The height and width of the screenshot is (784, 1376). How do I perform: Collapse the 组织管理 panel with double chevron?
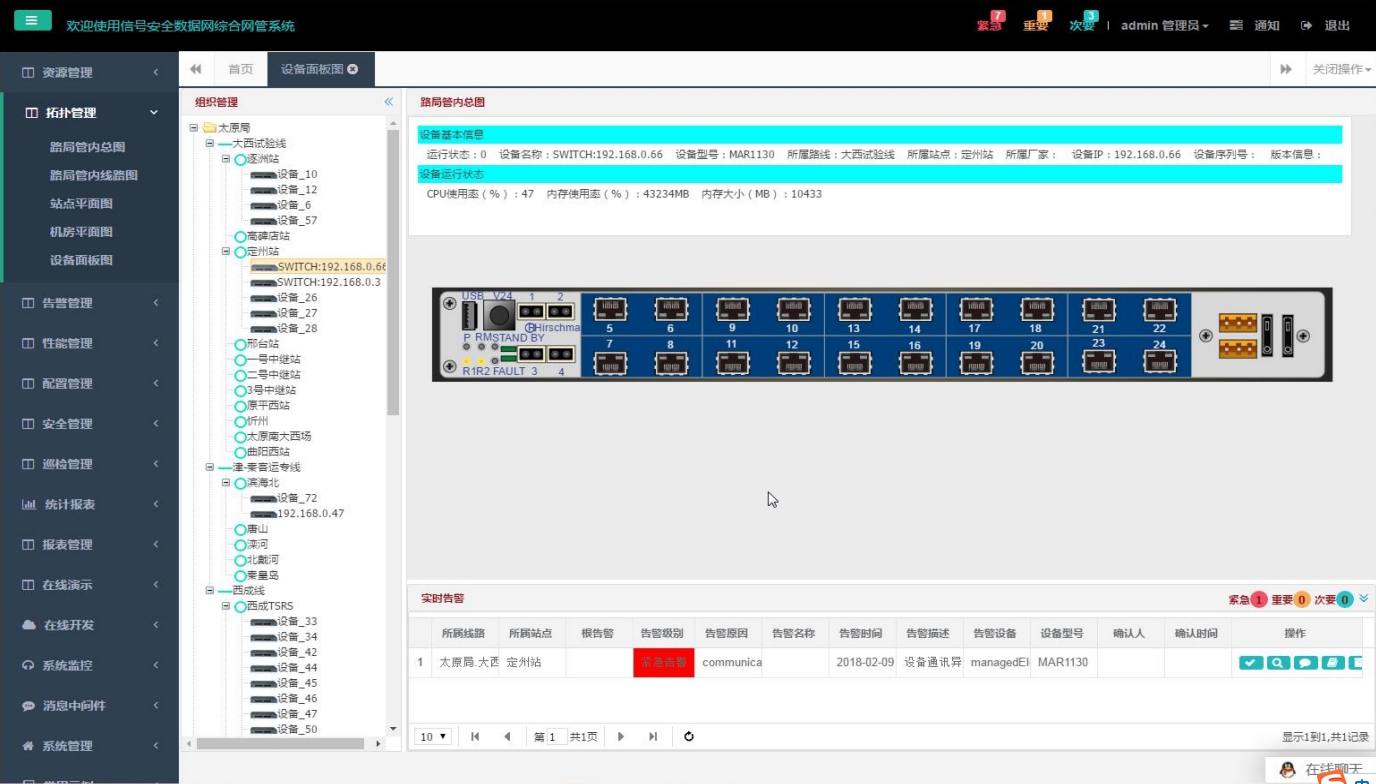point(389,102)
